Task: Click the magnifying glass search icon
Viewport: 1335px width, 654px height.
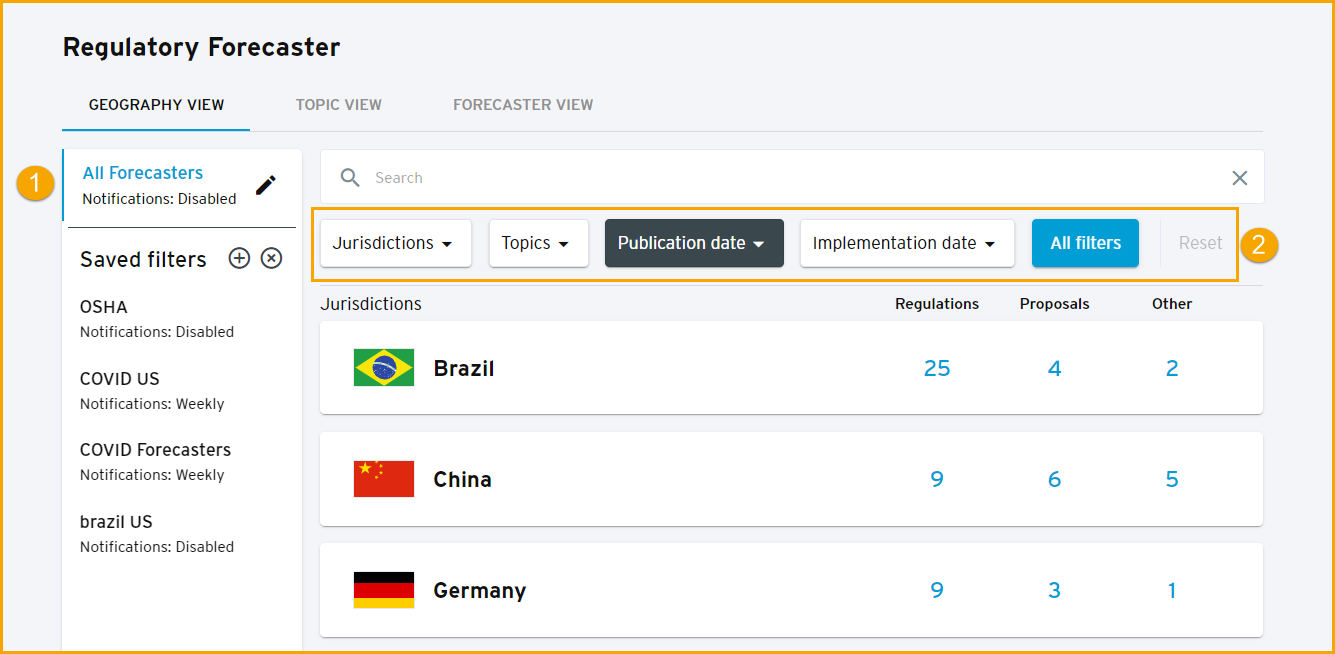Action: click(350, 178)
